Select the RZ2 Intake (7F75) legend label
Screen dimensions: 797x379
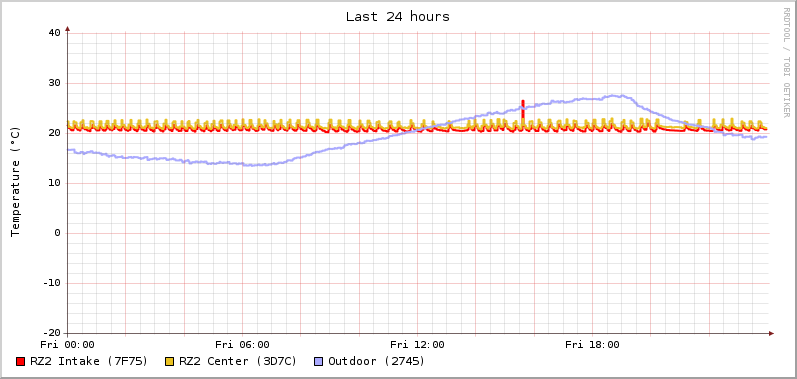[89, 361]
